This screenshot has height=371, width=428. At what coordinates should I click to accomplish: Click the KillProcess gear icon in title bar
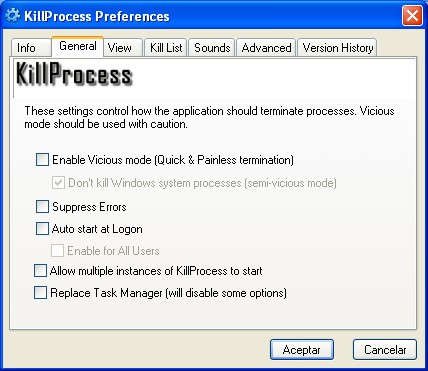click(x=13, y=15)
